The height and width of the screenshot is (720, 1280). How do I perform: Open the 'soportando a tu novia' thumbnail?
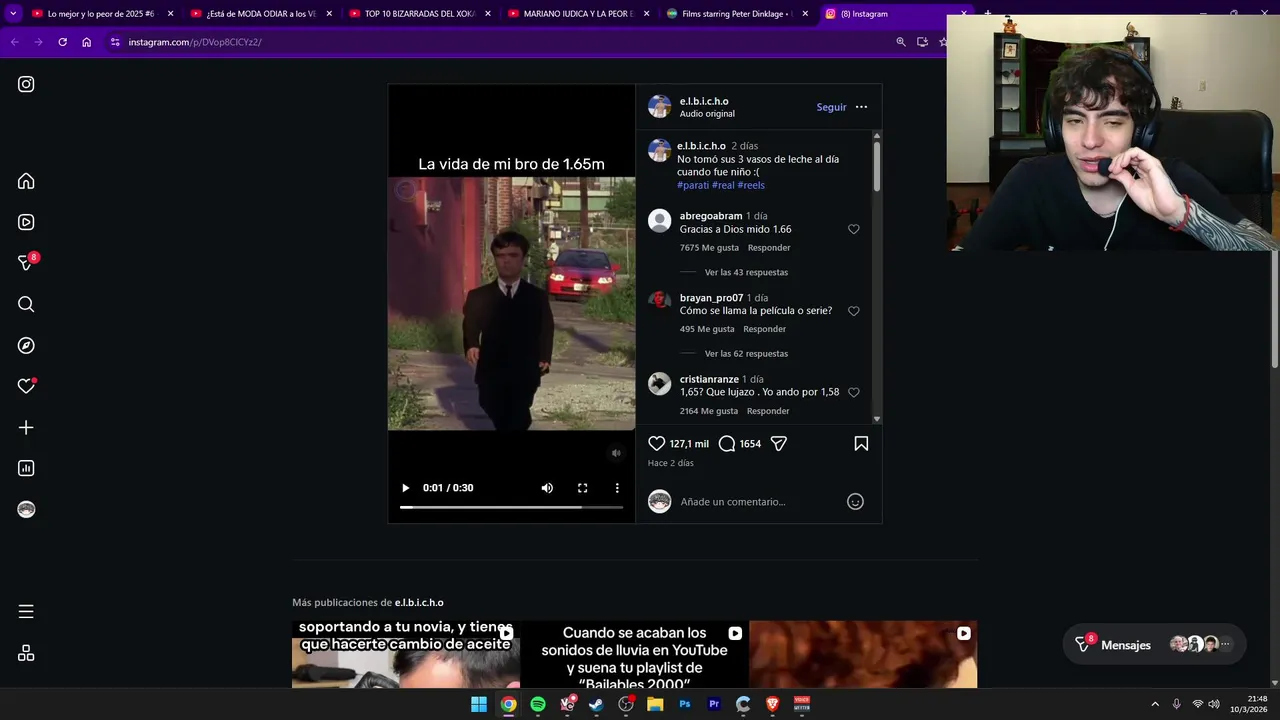[x=406, y=654]
